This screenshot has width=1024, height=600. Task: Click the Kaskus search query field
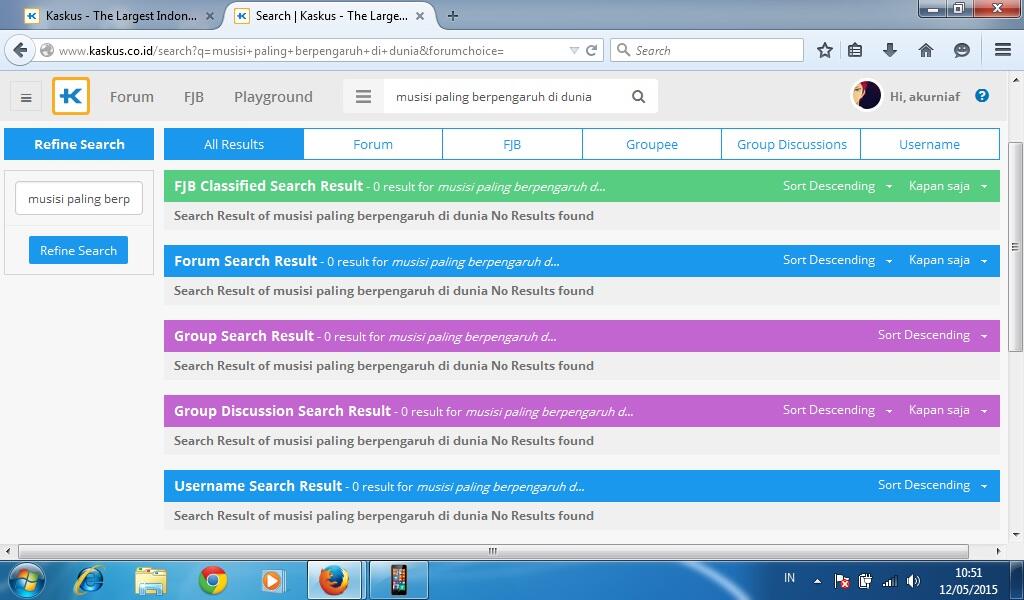coord(504,97)
